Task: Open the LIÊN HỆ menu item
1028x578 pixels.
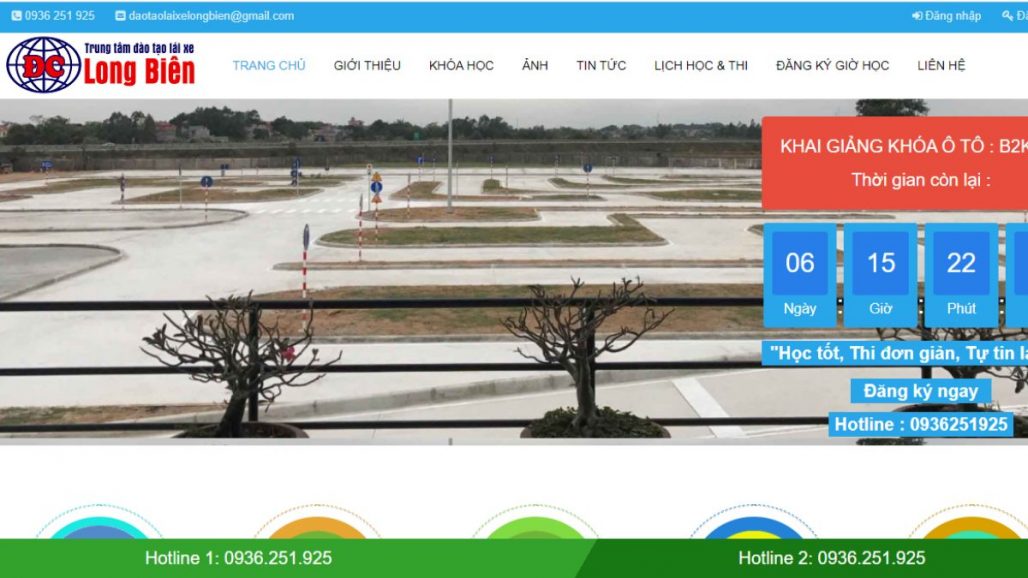Action: point(941,66)
